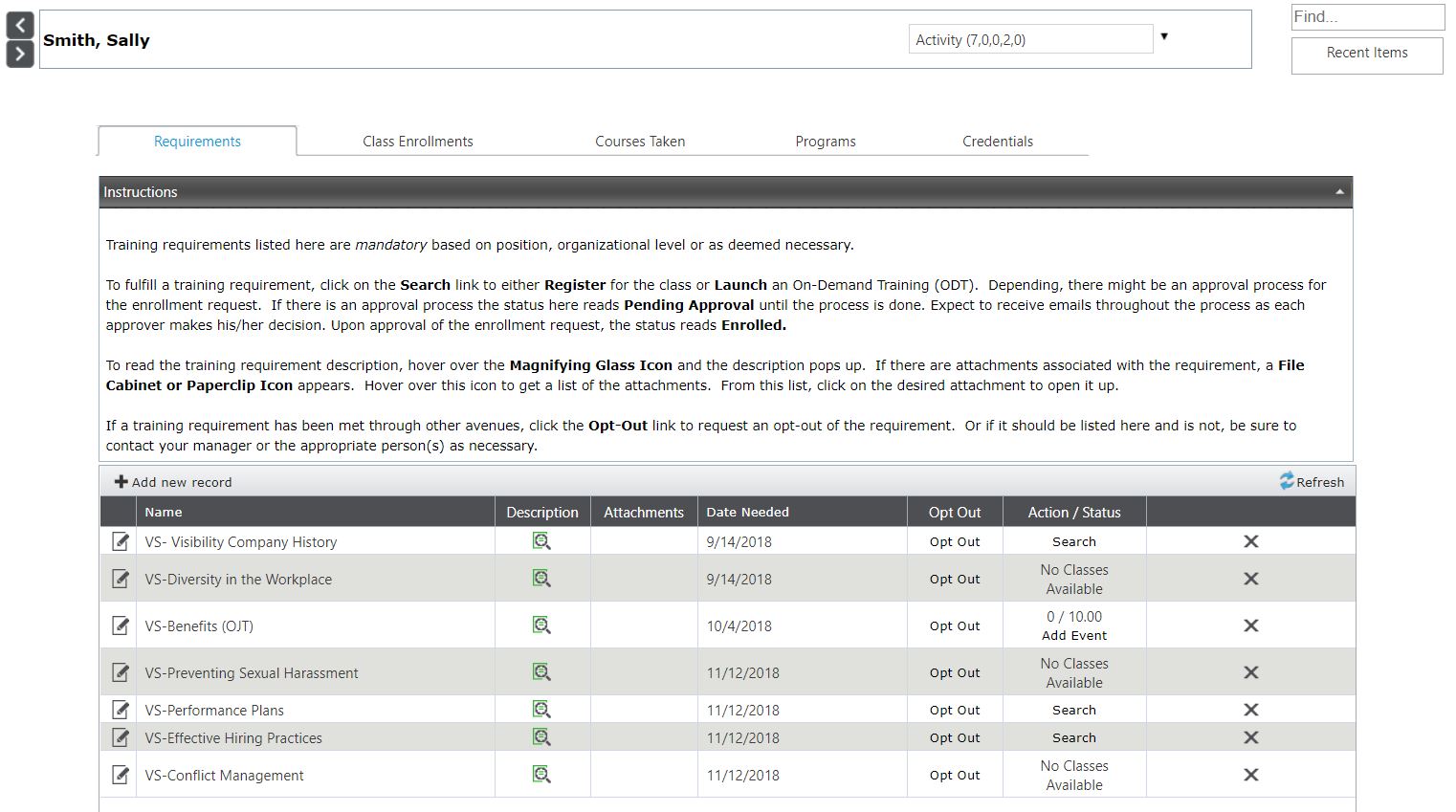Screen dimensions: 1456x812
Task: Click Opt Out for VS-Conflict Management
Action: point(954,775)
